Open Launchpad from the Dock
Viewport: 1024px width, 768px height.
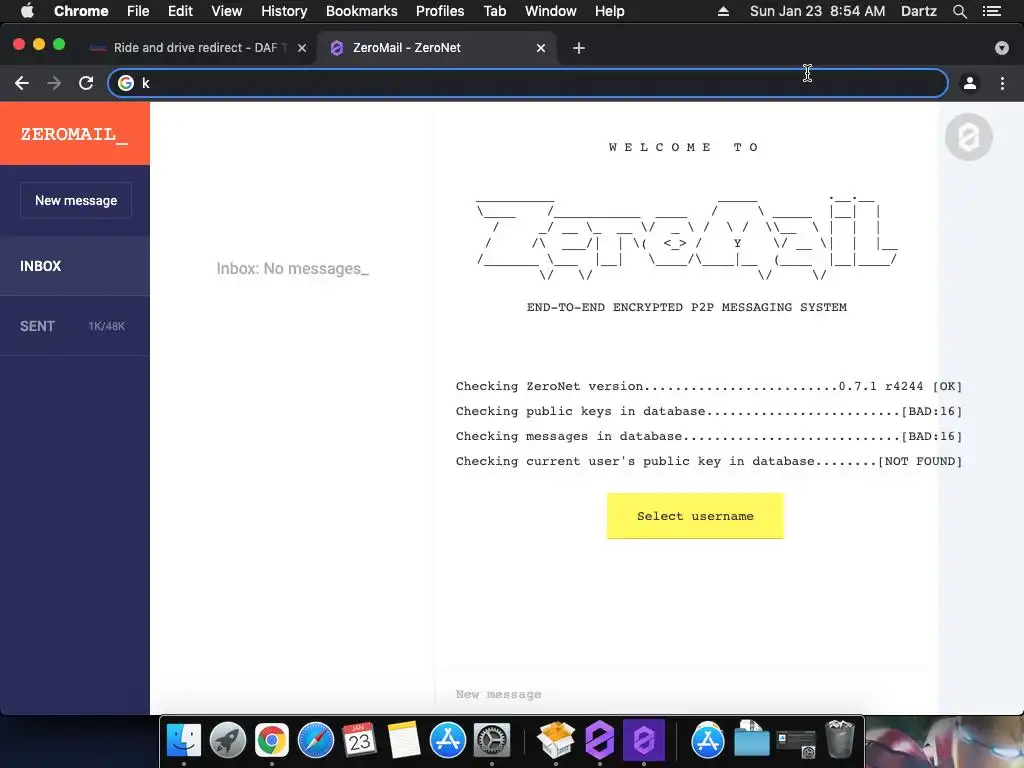click(228, 741)
